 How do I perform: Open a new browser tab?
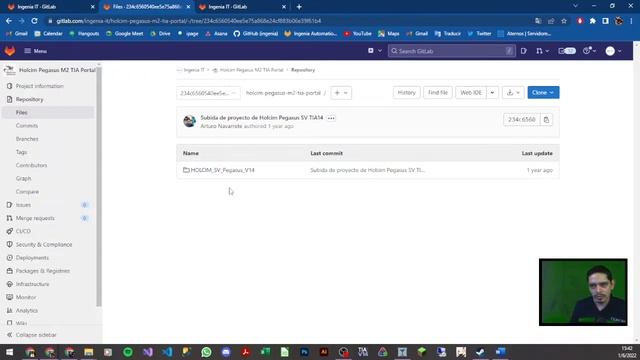pos(299,7)
